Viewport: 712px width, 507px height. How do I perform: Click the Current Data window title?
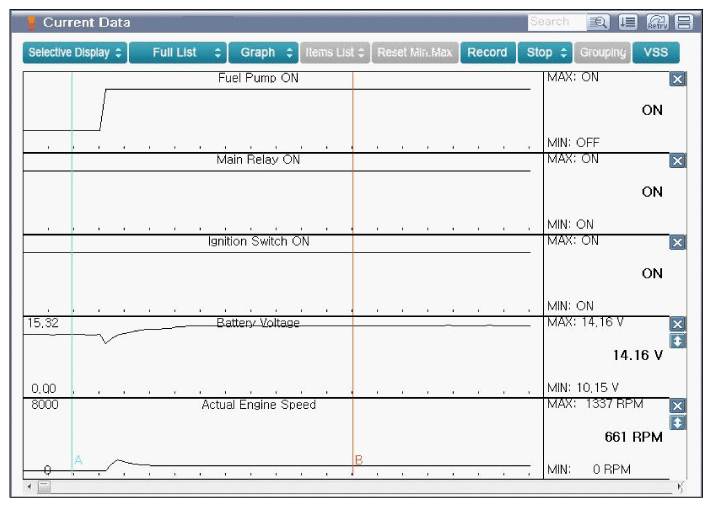(87, 22)
